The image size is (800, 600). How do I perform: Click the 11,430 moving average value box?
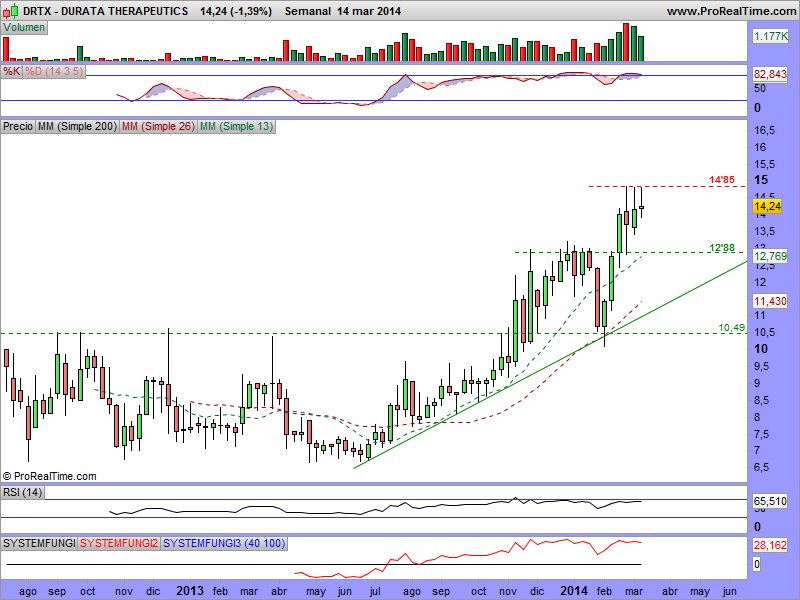(770, 301)
